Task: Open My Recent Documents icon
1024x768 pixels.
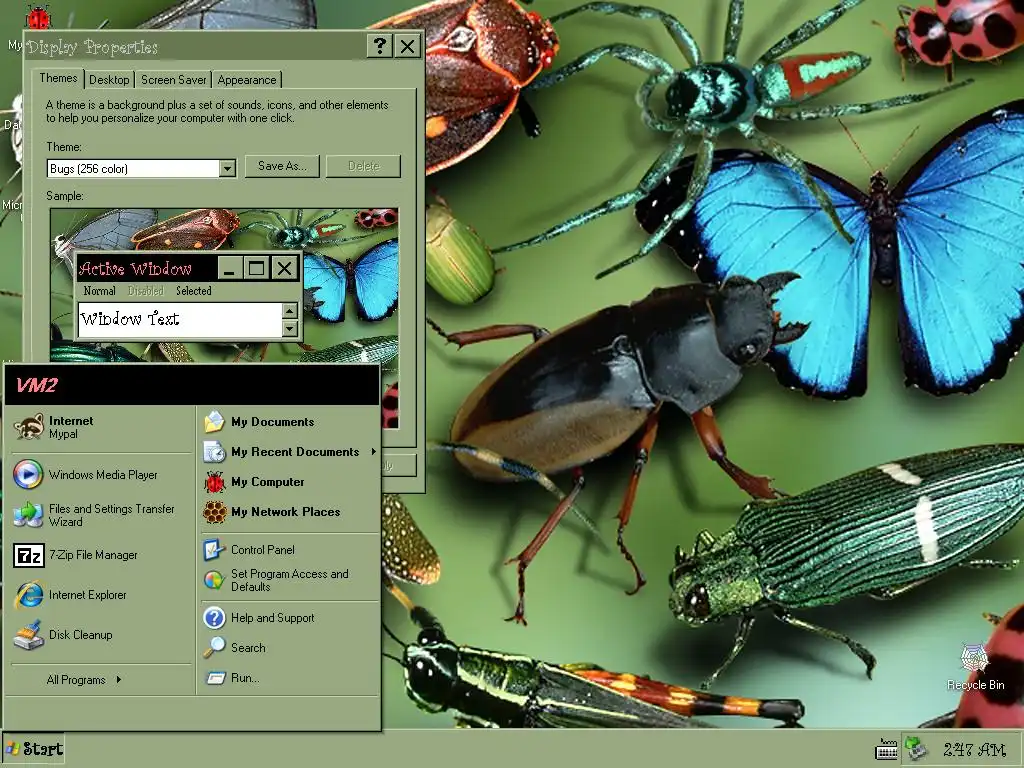Action: (x=214, y=452)
